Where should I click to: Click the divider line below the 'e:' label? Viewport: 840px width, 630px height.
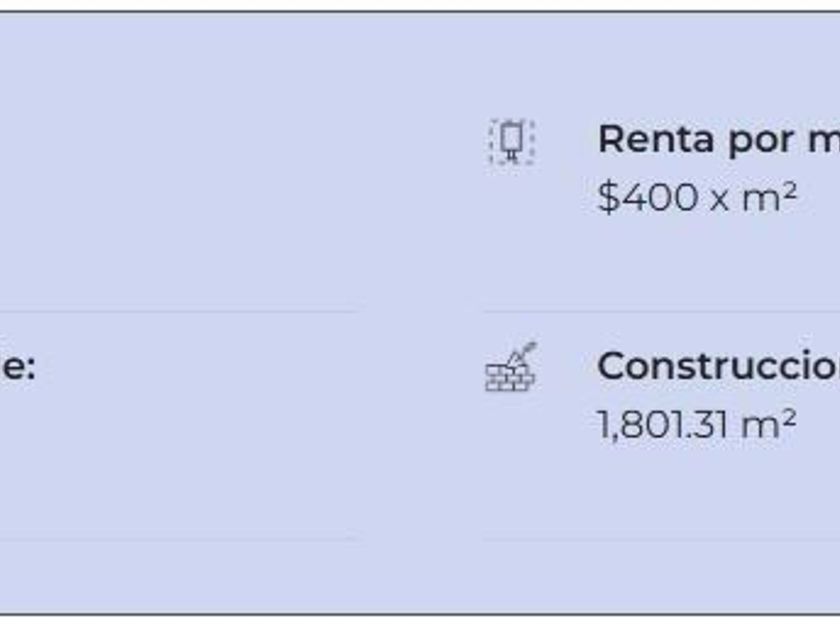(180, 539)
